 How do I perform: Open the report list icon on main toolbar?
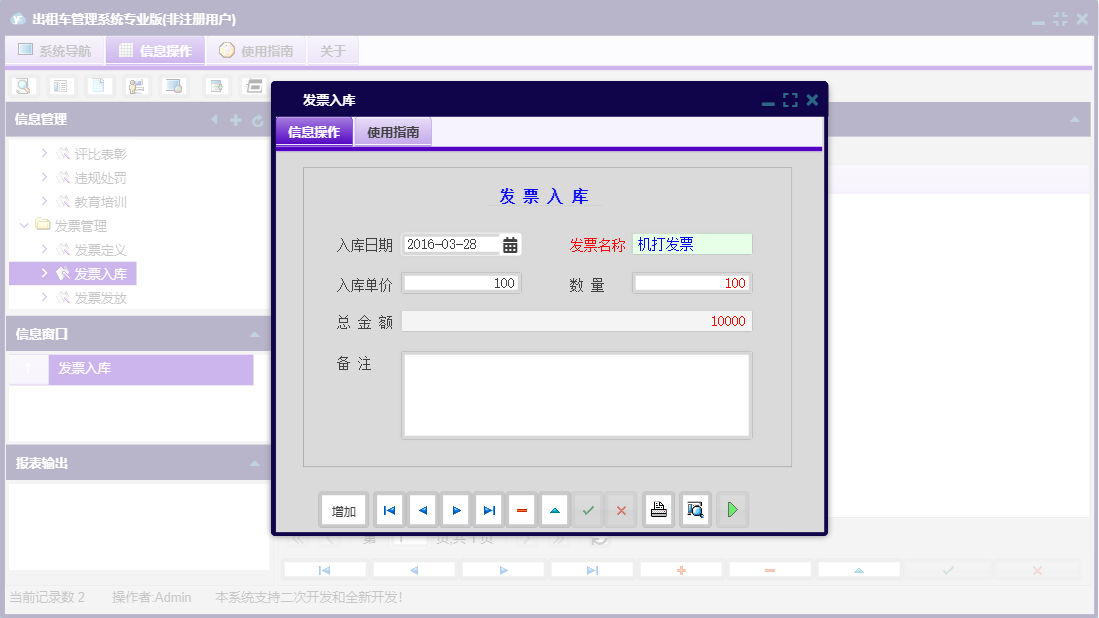[60, 86]
